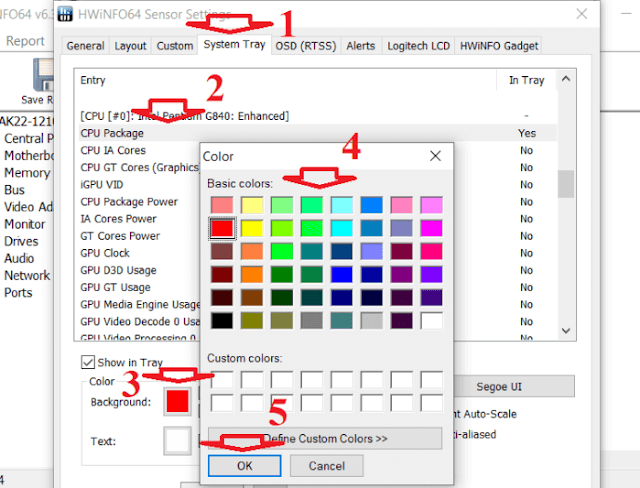The height and width of the screenshot is (488, 640).
Task: Select the CPU GT Cores (Graphics) entry
Action: point(140,167)
